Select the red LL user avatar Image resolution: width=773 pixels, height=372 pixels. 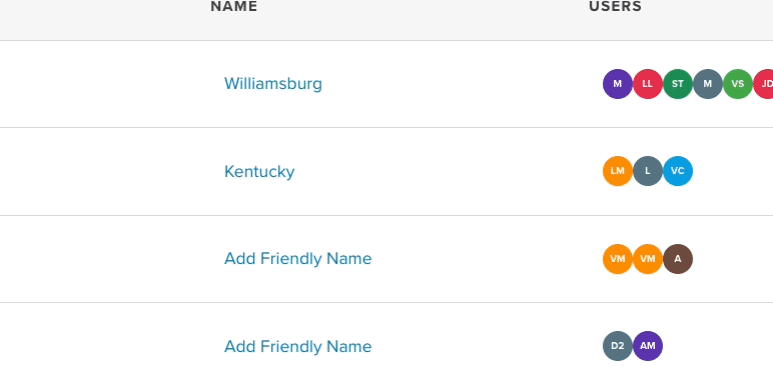pyautogui.click(x=647, y=84)
